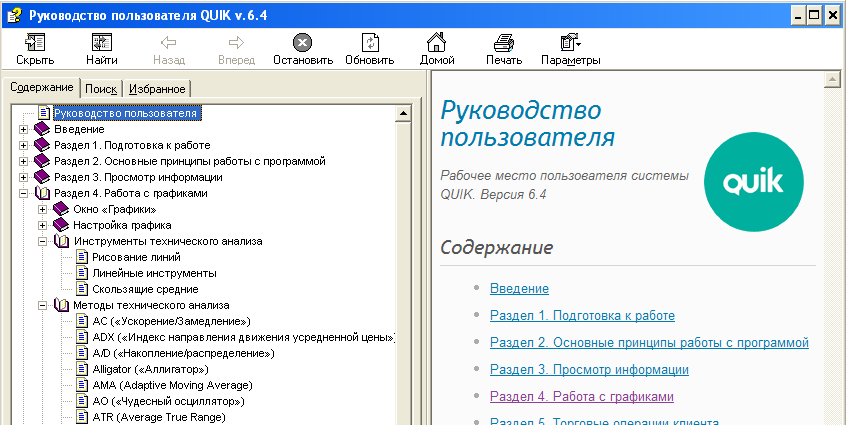Click the Скользящие средние topic text
This screenshot has height=425, width=846.
[x=145, y=289]
